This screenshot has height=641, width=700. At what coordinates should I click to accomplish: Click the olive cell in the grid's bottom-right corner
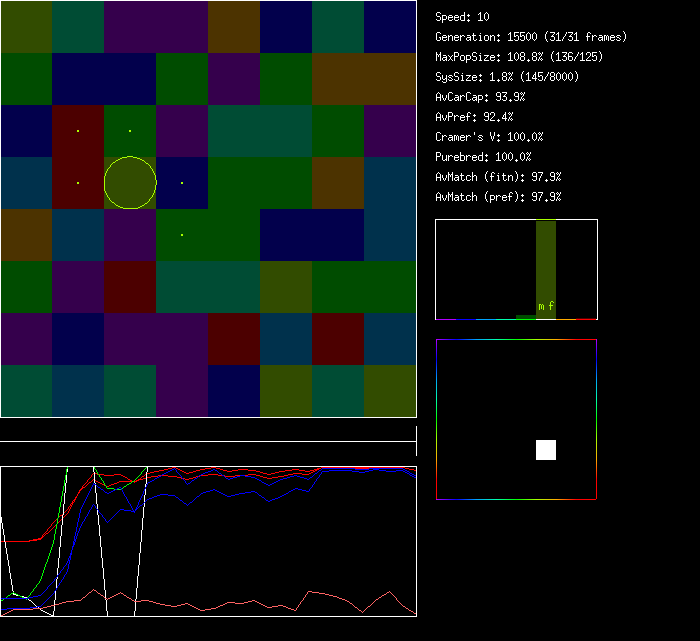(x=390, y=391)
